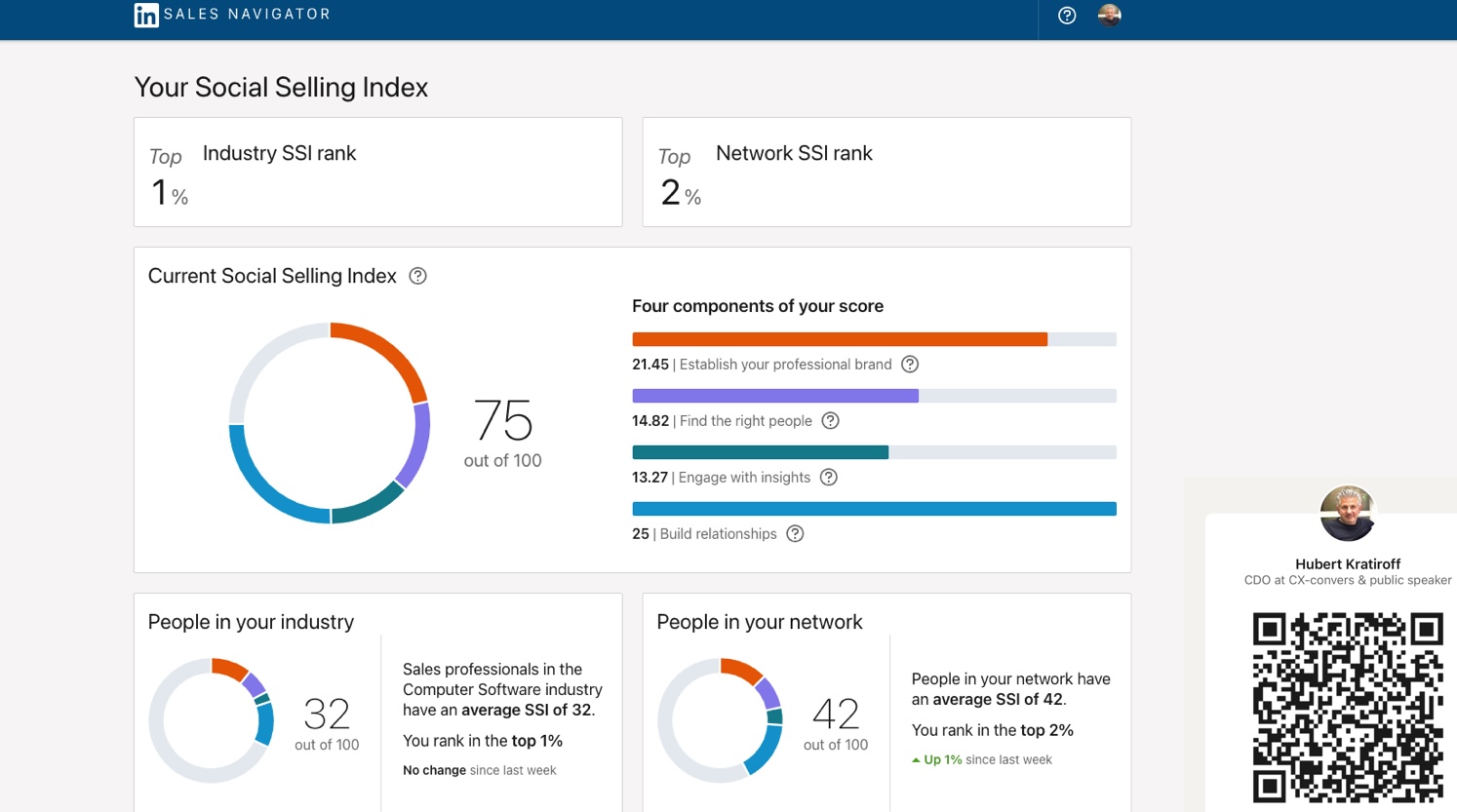Click the network donut chart showing 42
Viewport: 1457px width, 812px height.
(720, 720)
